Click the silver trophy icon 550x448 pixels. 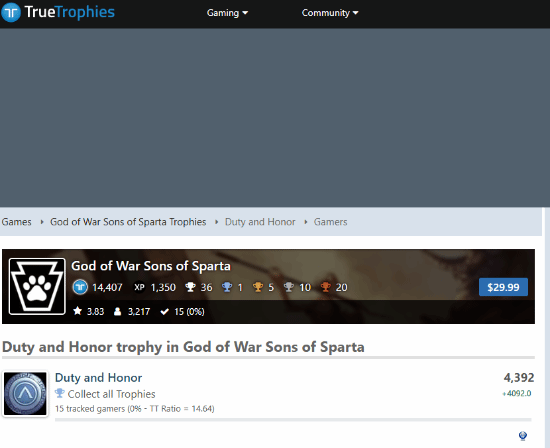coord(289,287)
